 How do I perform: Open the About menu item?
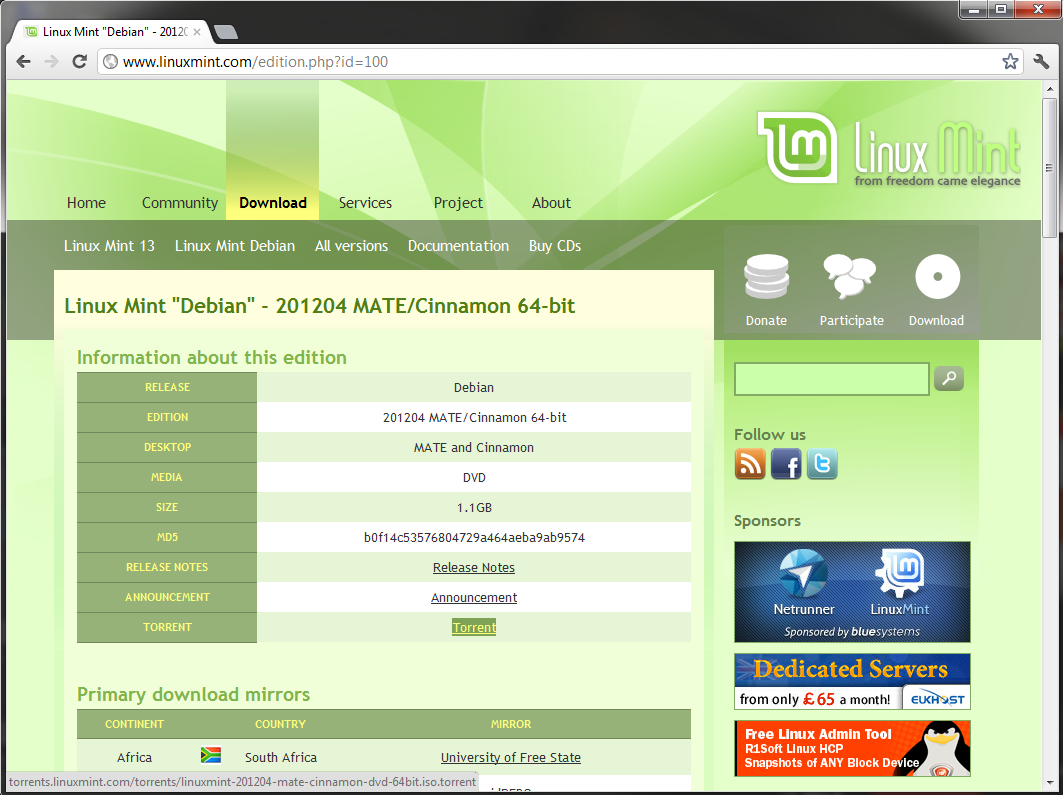point(551,203)
